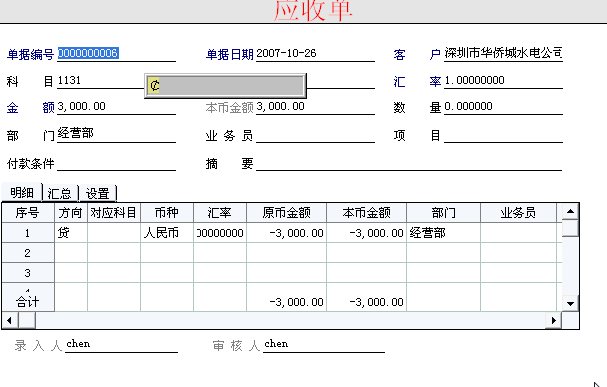
Task: Click the 单据编号 field showing 0000000006
Action: point(116,53)
